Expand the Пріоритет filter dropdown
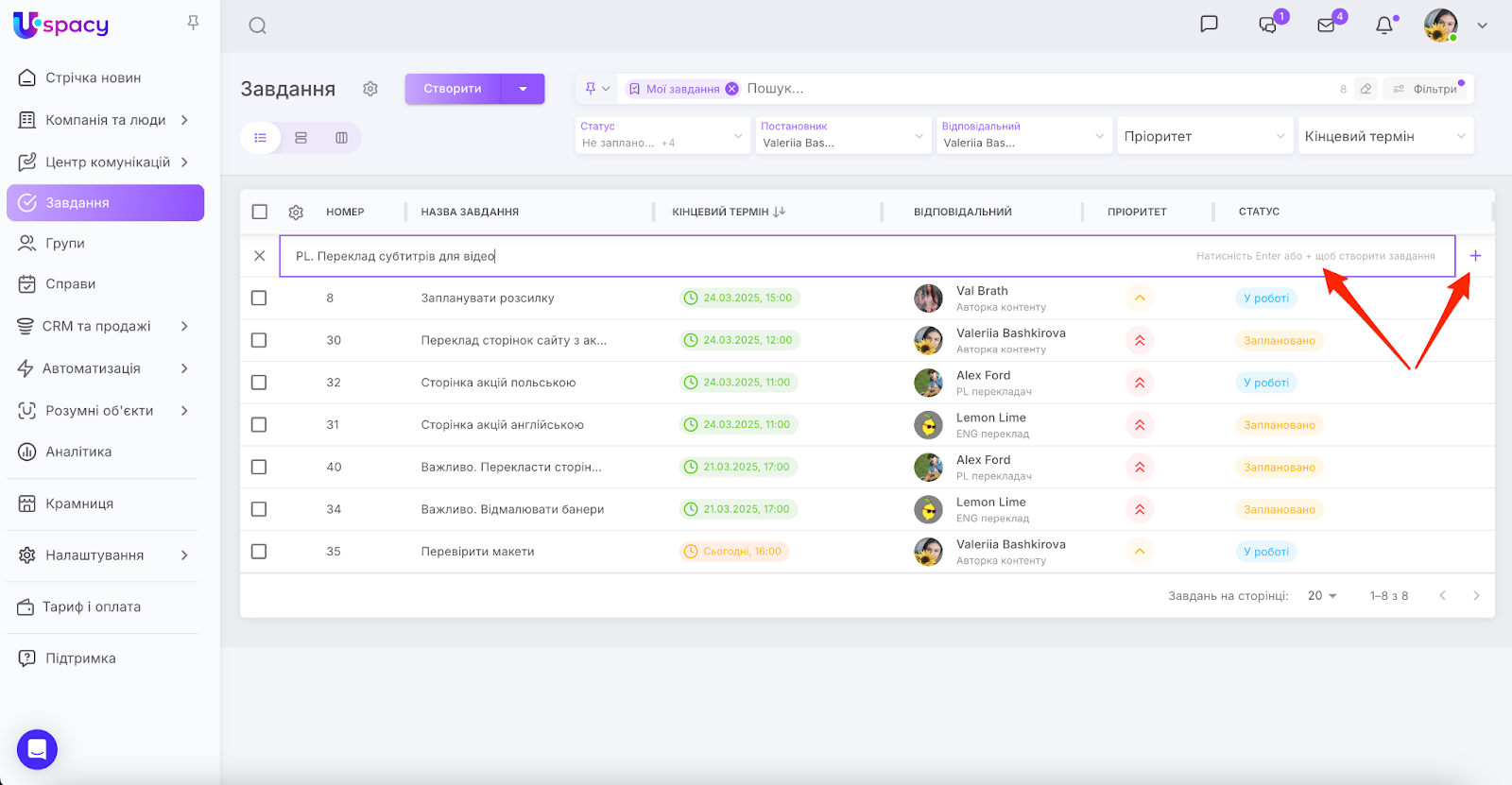Image resolution: width=1512 pixels, height=785 pixels. 1204,136
